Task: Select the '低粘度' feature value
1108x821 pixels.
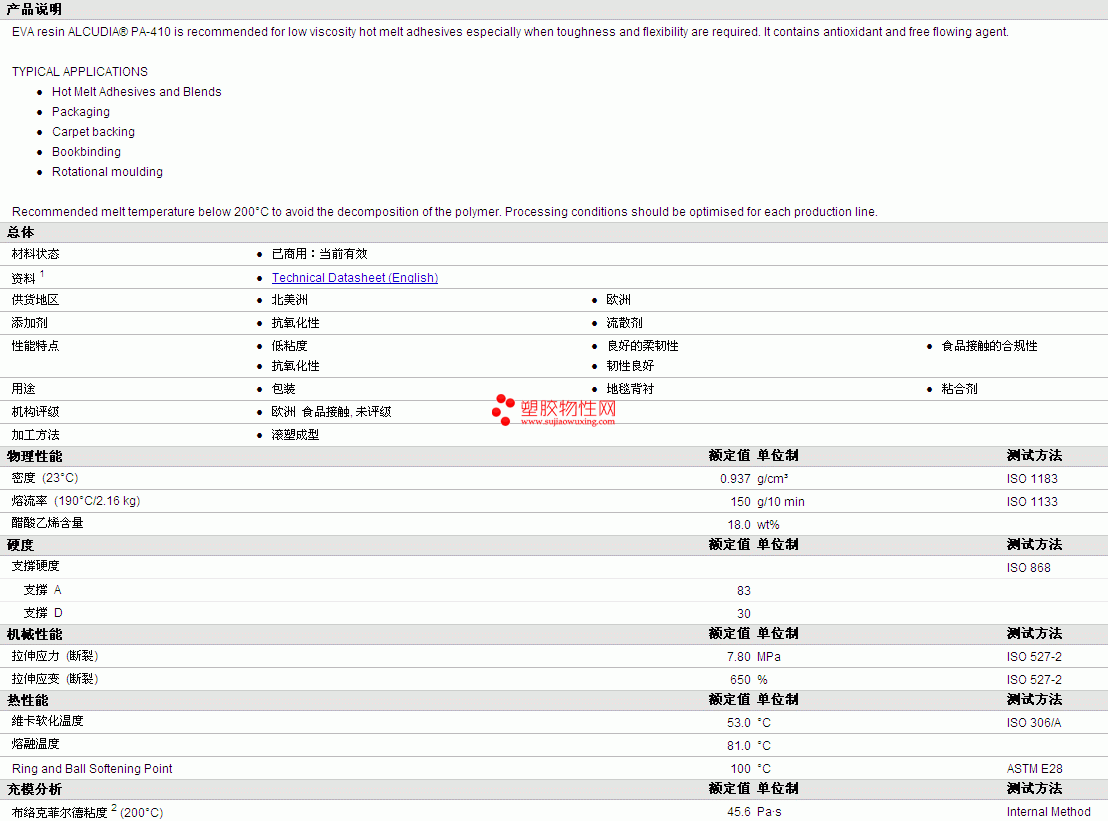Action: point(290,345)
